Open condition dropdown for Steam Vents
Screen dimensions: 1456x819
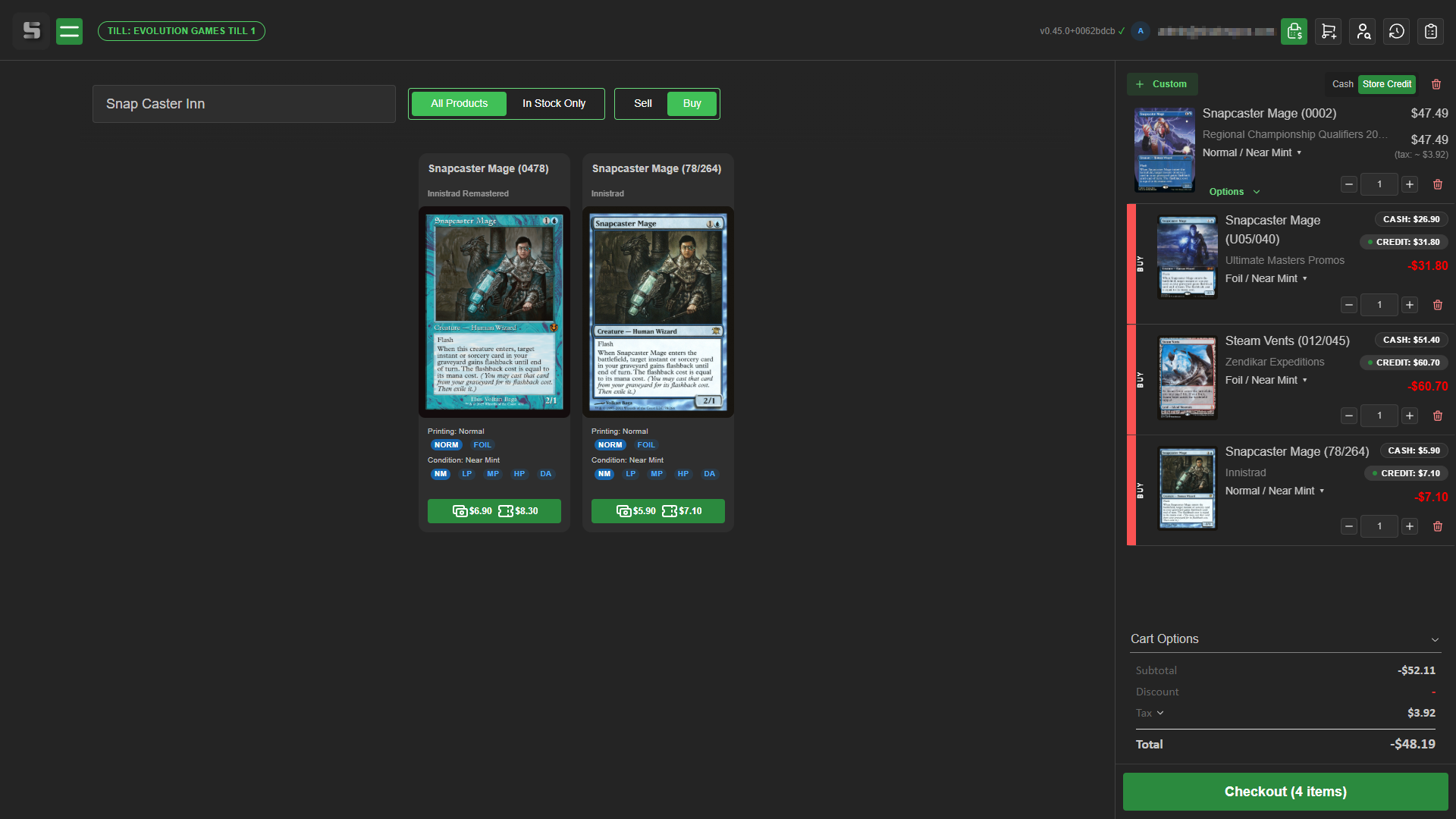[x=1266, y=380]
